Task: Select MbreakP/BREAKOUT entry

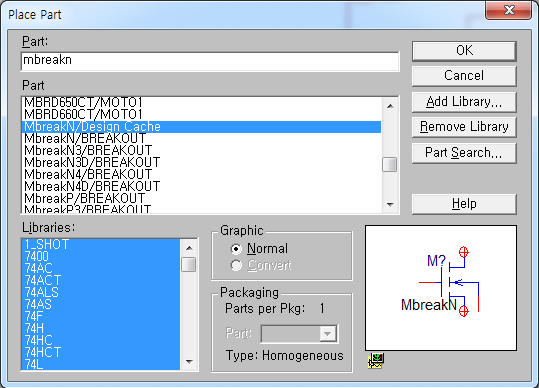Action: coord(202,198)
